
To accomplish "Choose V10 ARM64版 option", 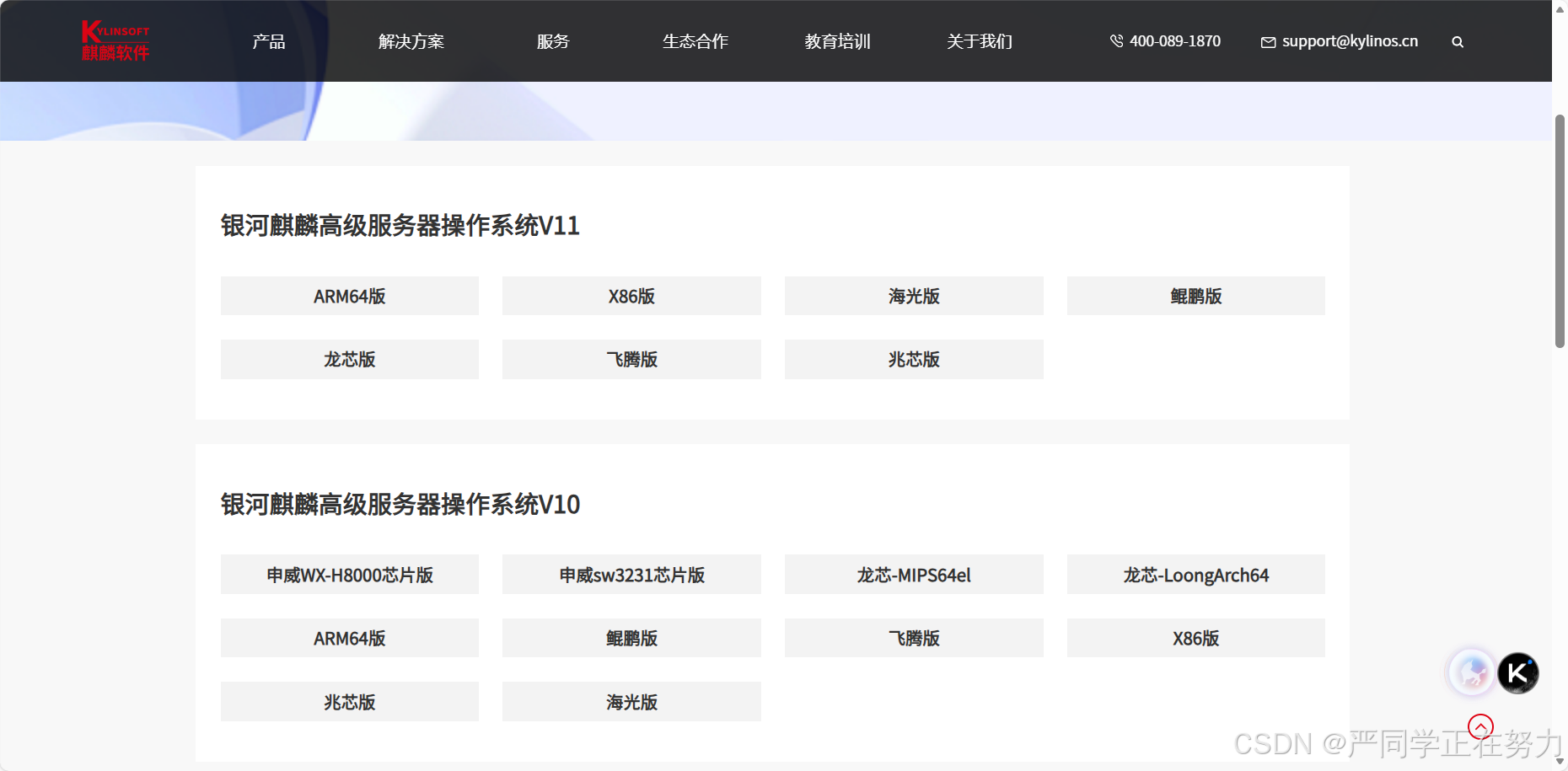I will click(x=350, y=638).
